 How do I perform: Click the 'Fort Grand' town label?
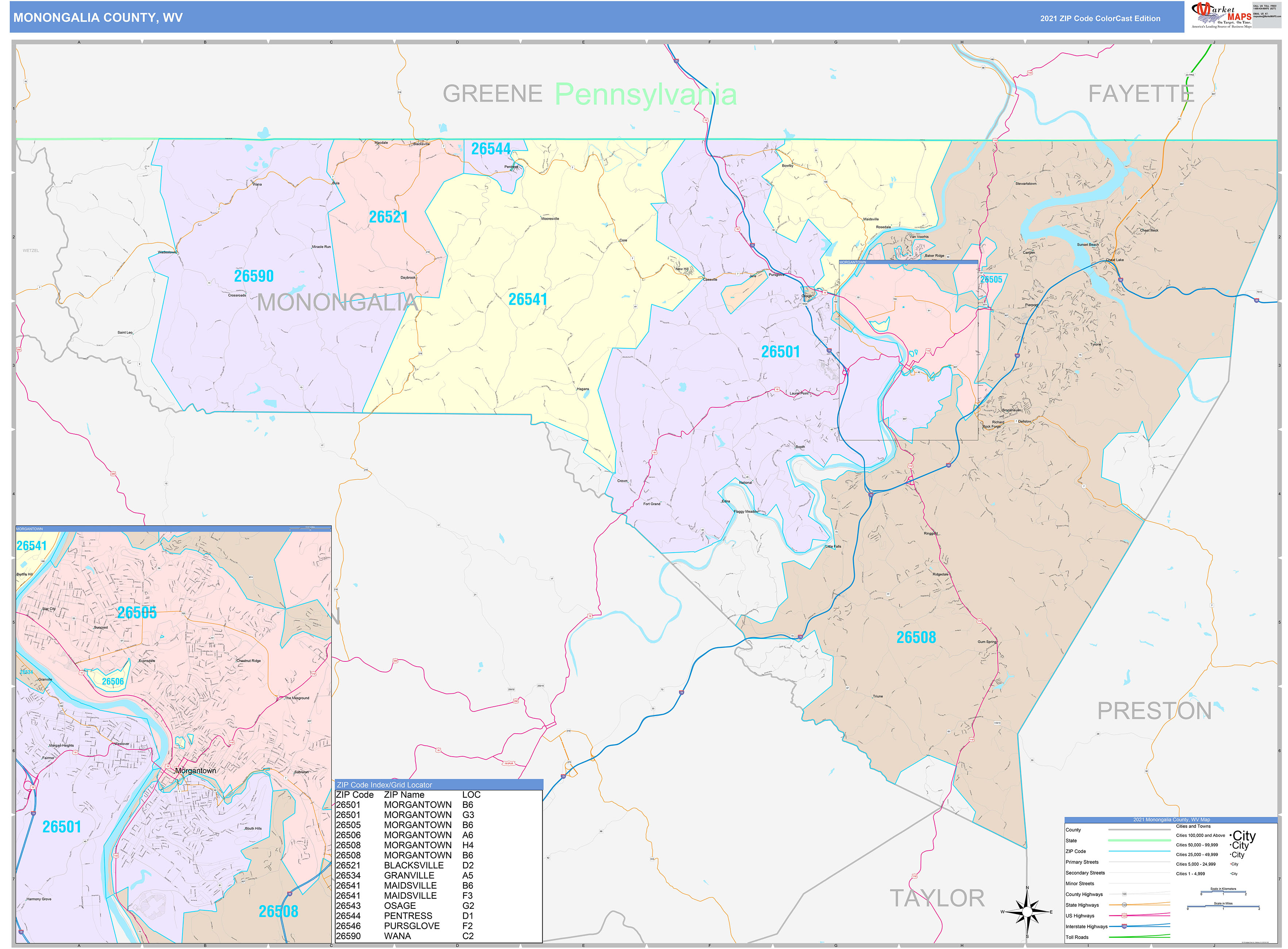651,504
